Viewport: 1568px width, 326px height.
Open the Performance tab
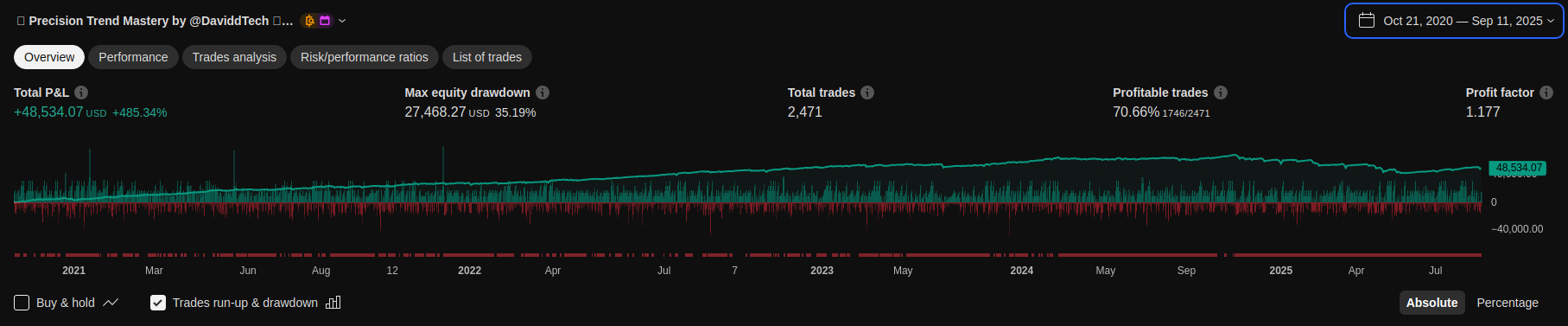click(133, 57)
